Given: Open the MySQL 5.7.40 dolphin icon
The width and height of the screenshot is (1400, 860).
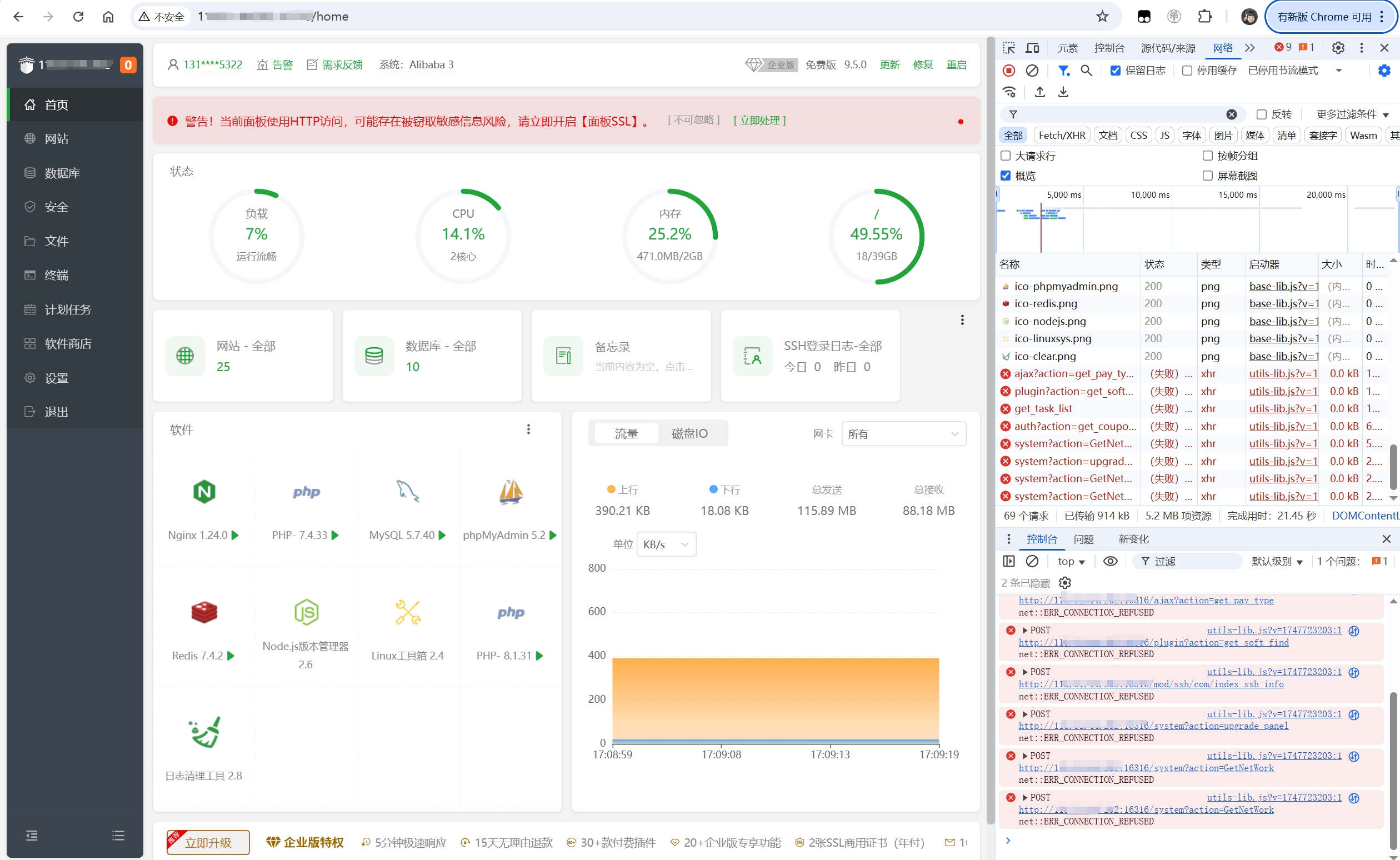Looking at the screenshot, I should pyautogui.click(x=408, y=492).
